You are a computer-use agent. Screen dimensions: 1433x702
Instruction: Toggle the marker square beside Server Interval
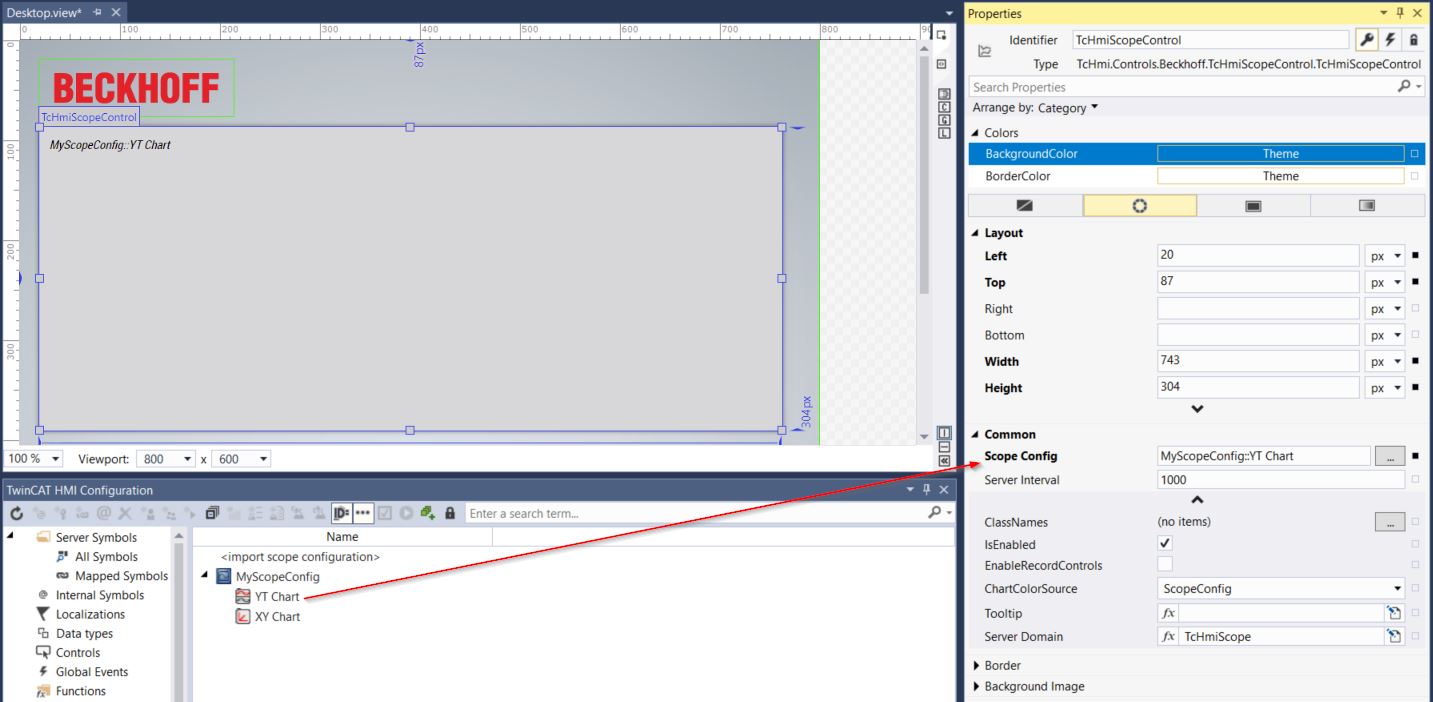pyautogui.click(x=1414, y=480)
